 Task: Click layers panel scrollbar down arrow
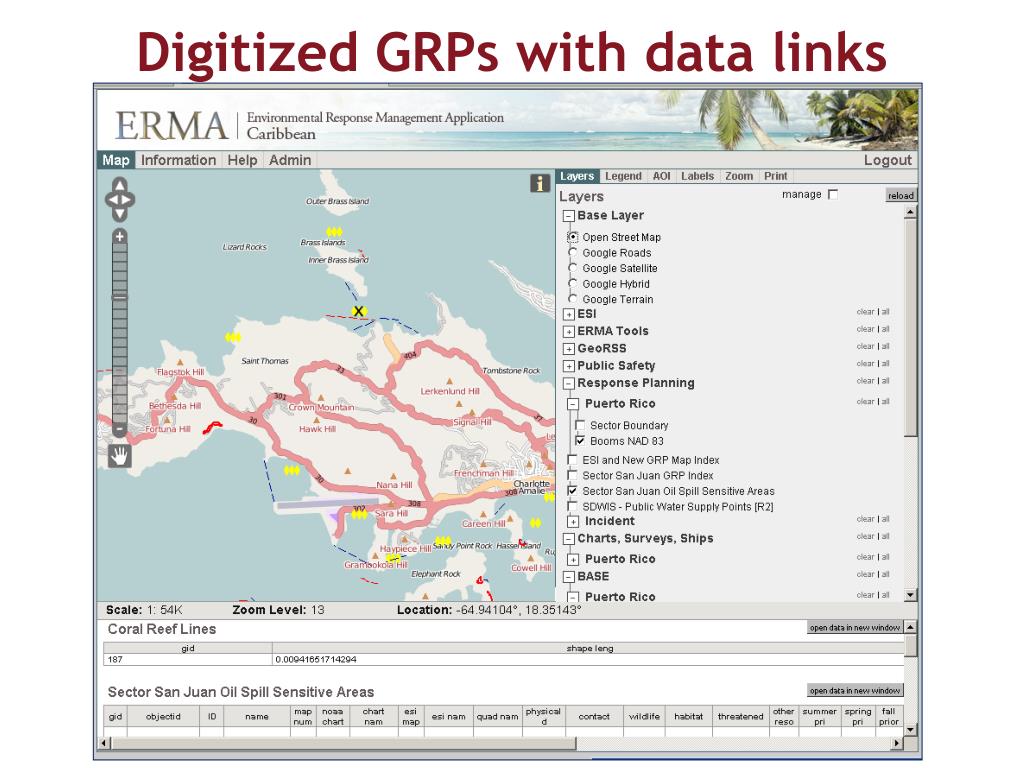coord(910,595)
